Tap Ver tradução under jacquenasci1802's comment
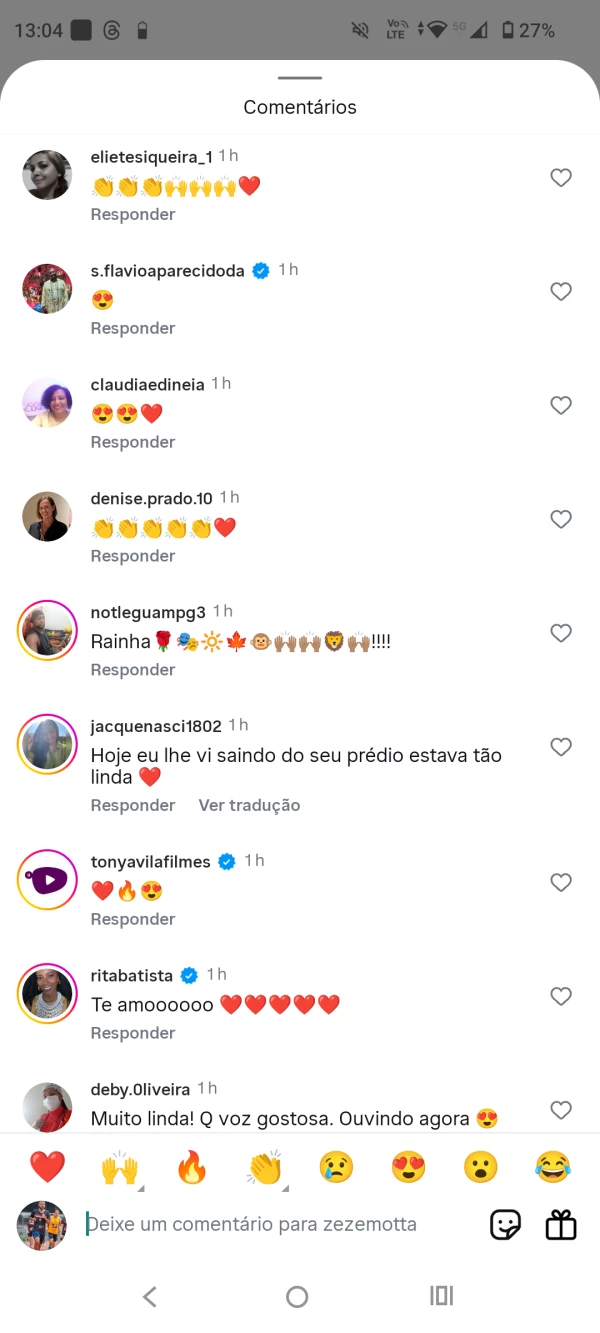Screen dimensions: 600x1333 pyautogui.click(x=249, y=805)
